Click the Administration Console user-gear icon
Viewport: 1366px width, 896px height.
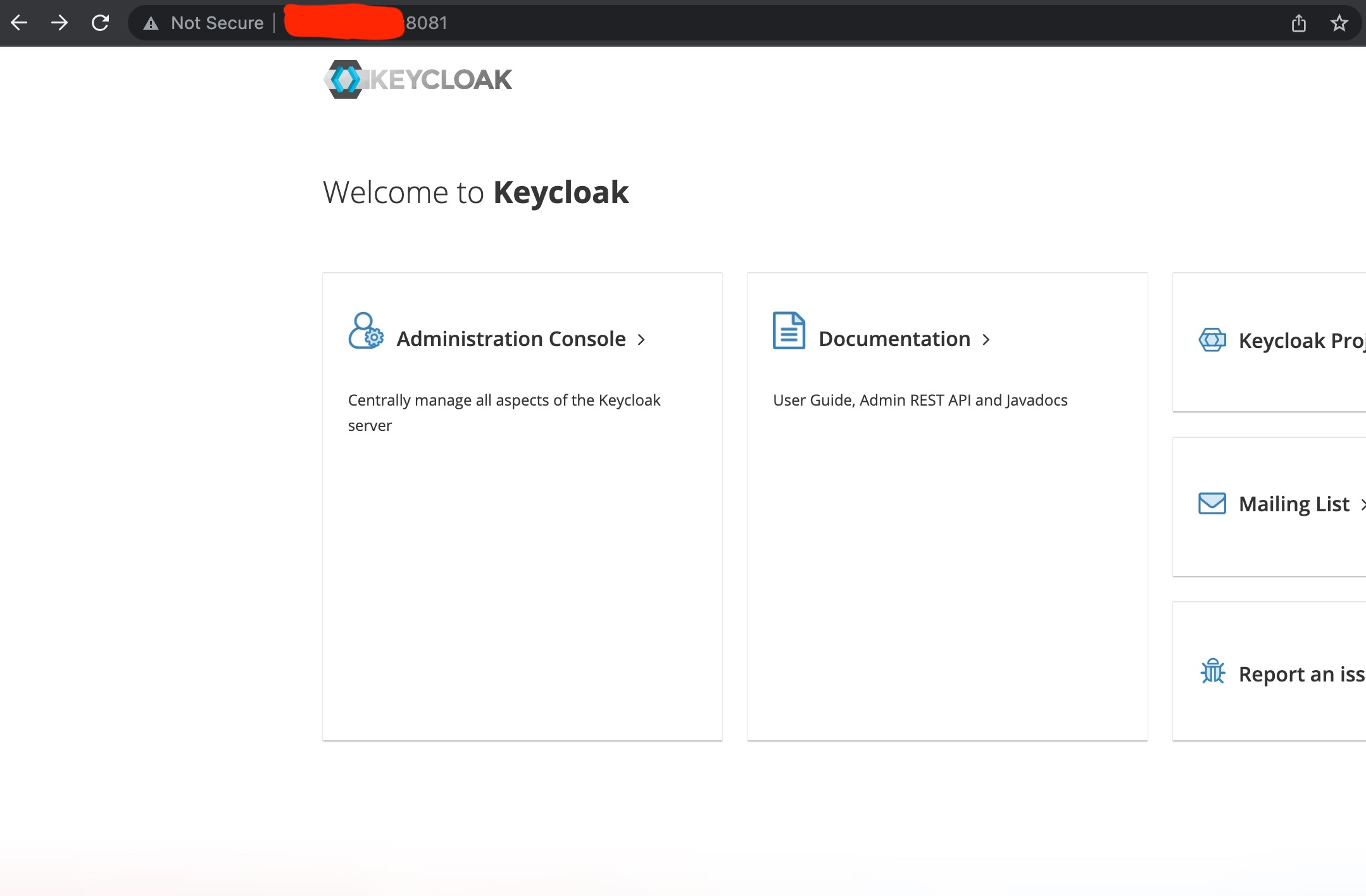click(x=365, y=331)
